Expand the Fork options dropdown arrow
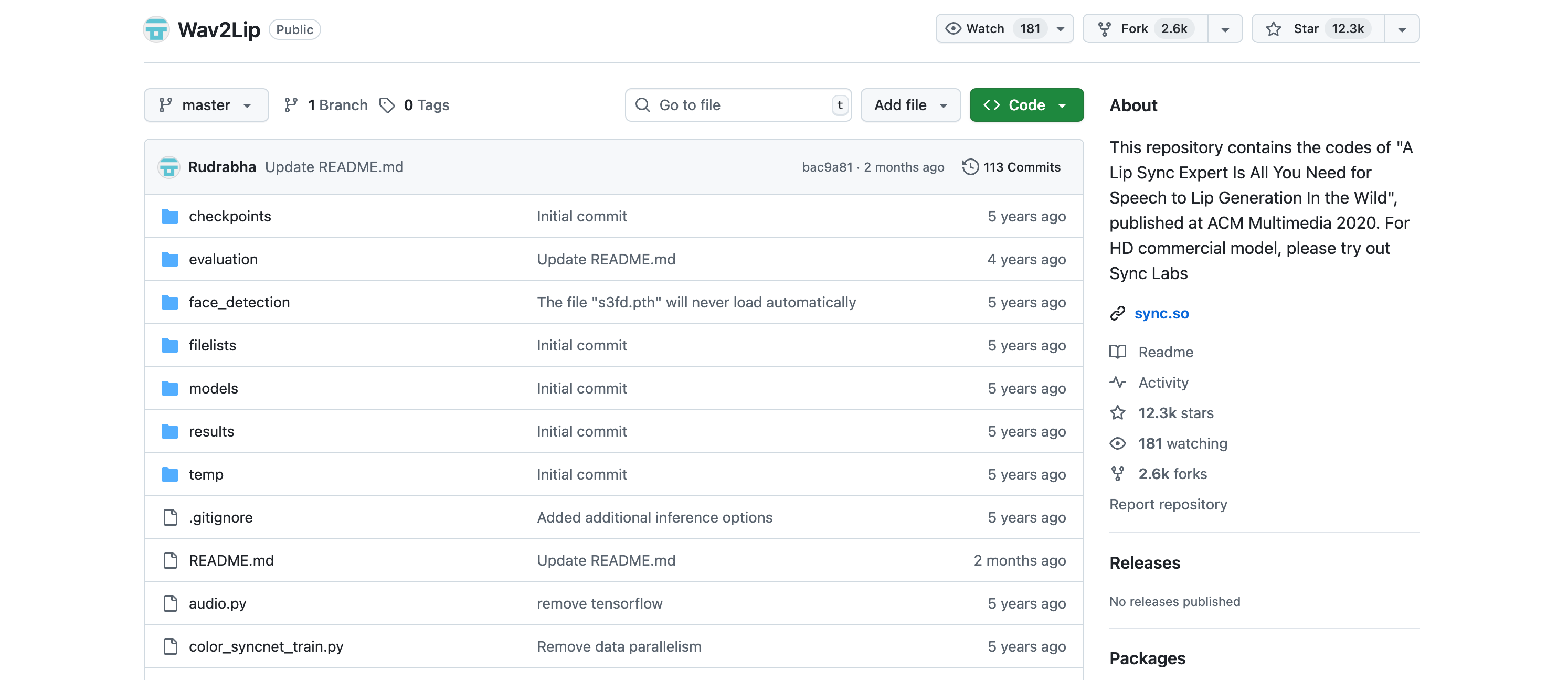The image size is (1568, 680). [x=1225, y=29]
